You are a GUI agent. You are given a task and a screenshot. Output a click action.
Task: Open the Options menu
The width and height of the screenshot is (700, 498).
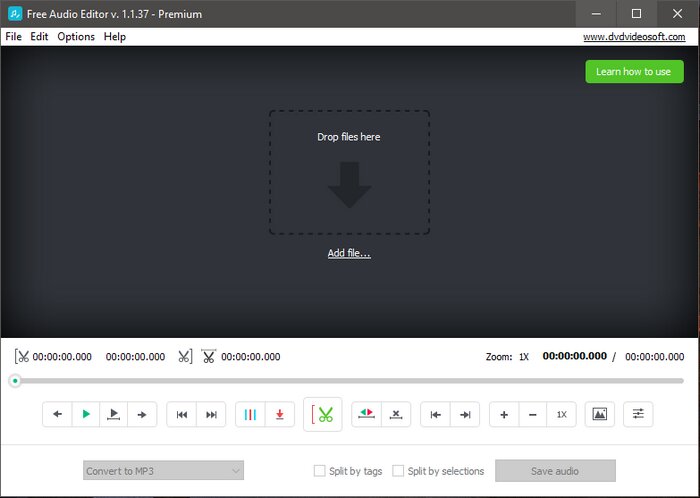(x=76, y=37)
